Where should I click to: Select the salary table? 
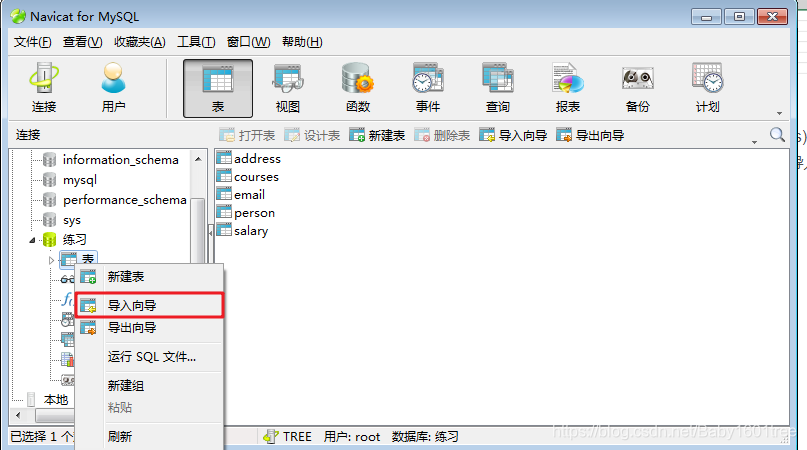(242, 231)
